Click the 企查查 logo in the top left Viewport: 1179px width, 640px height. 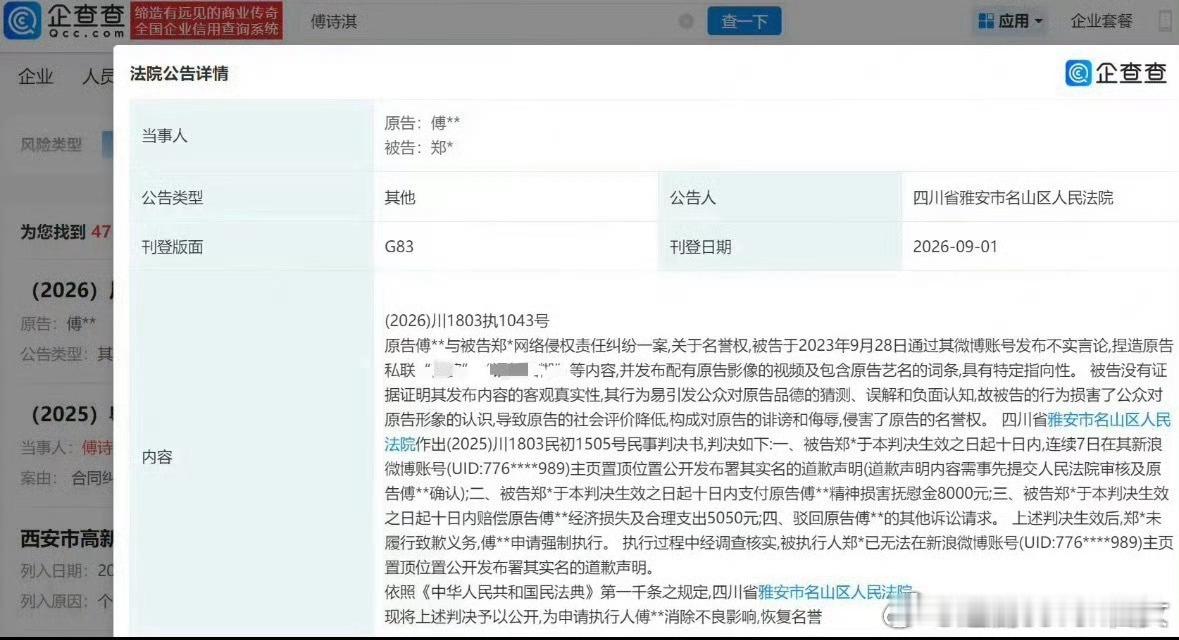[x=64, y=20]
